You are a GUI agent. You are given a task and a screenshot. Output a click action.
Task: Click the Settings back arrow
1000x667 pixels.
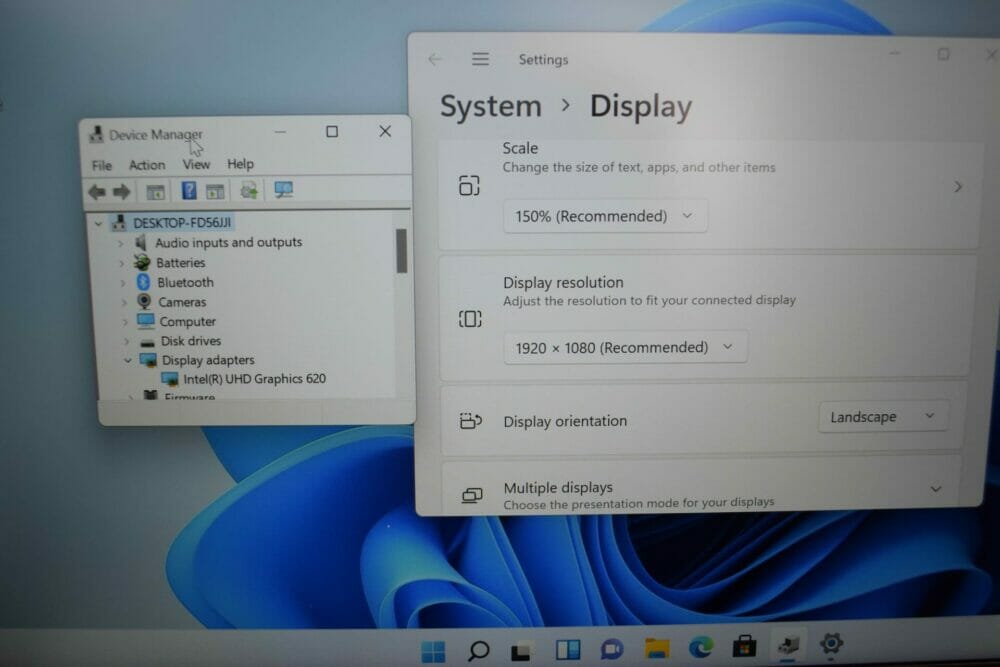point(435,59)
